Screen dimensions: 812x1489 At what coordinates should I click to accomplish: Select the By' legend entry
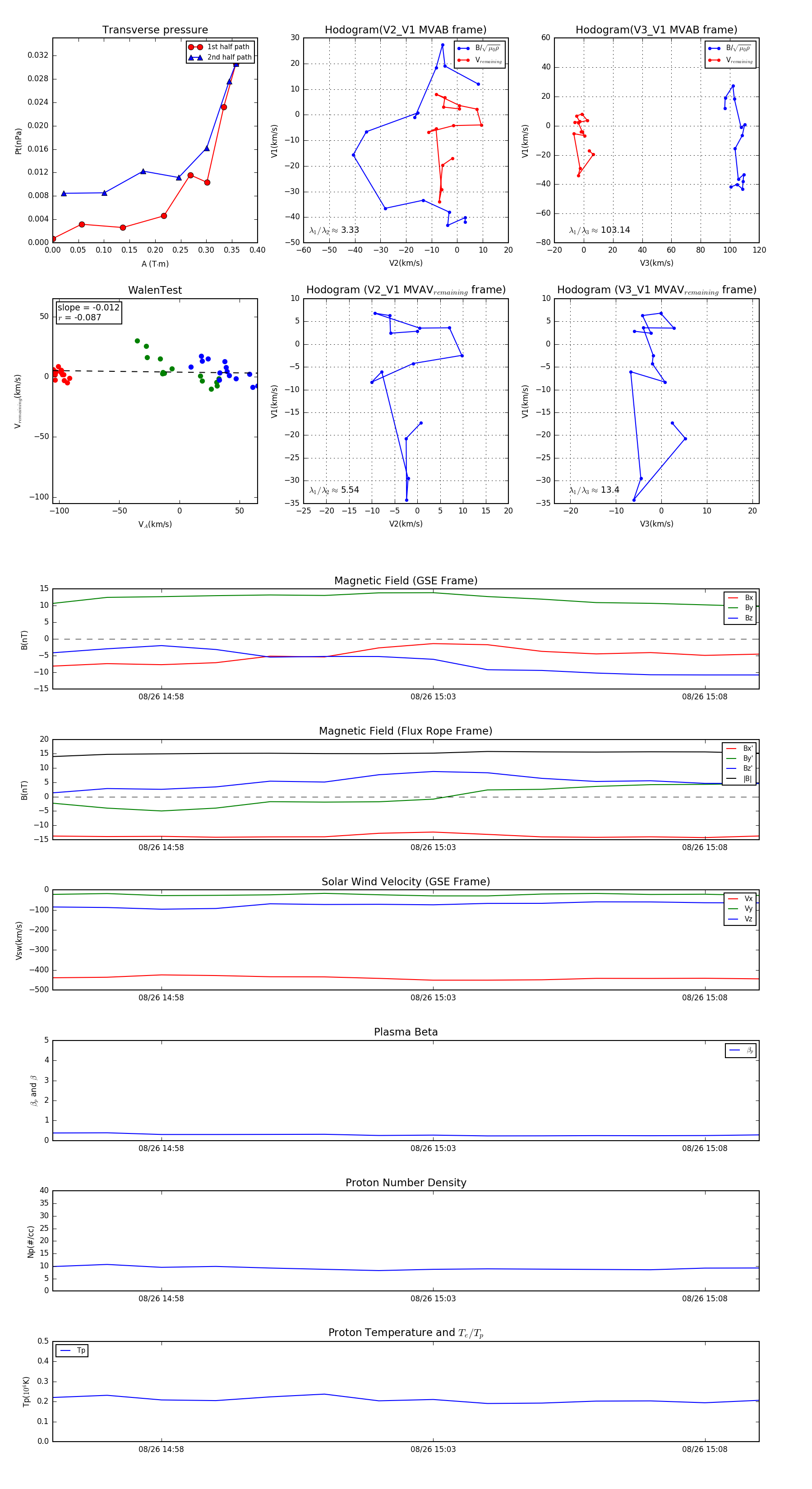click(x=739, y=758)
